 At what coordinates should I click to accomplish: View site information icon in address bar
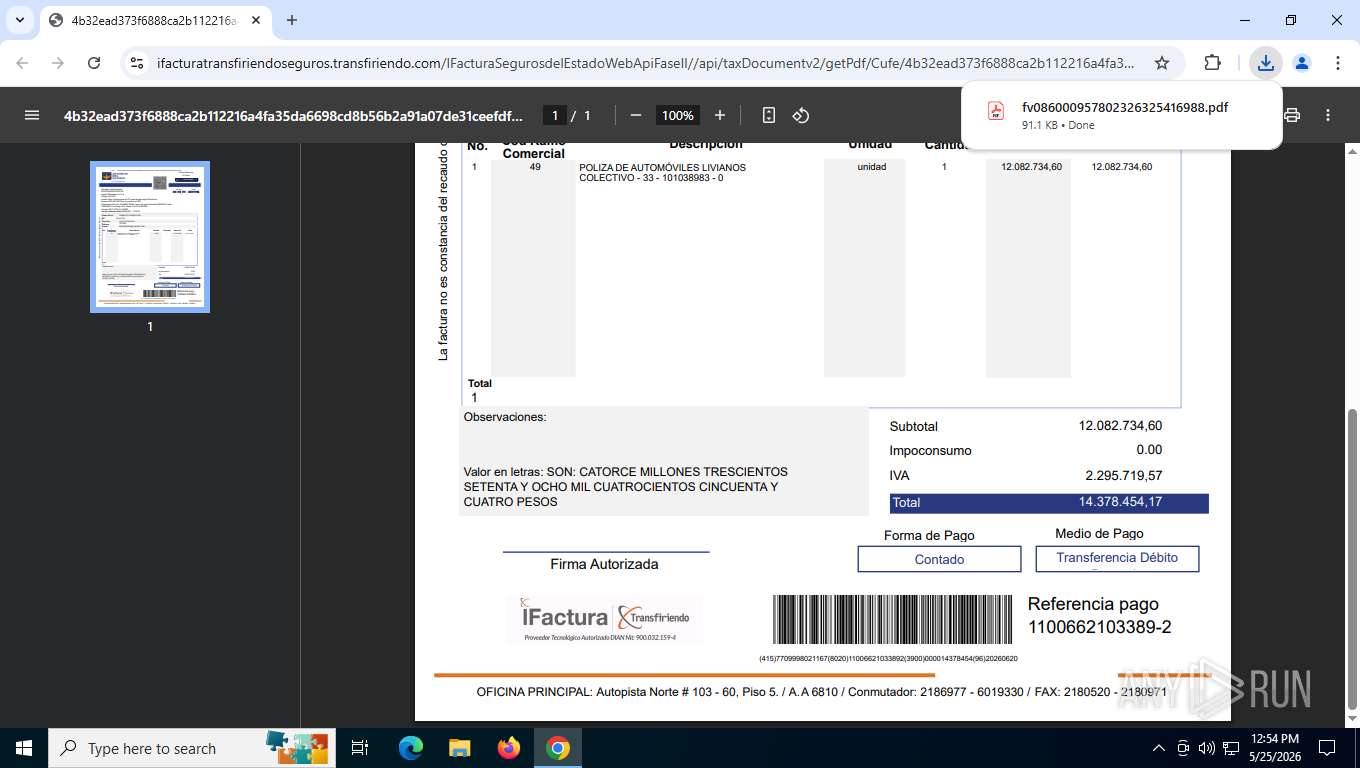click(x=138, y=63)
